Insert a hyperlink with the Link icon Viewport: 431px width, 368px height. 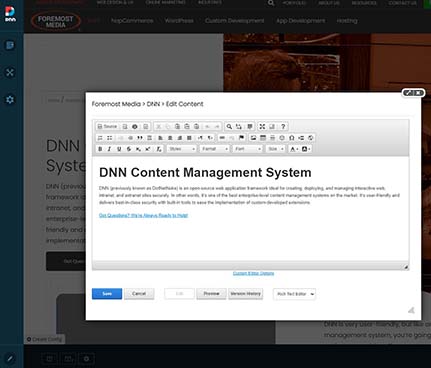pos(222,138)
